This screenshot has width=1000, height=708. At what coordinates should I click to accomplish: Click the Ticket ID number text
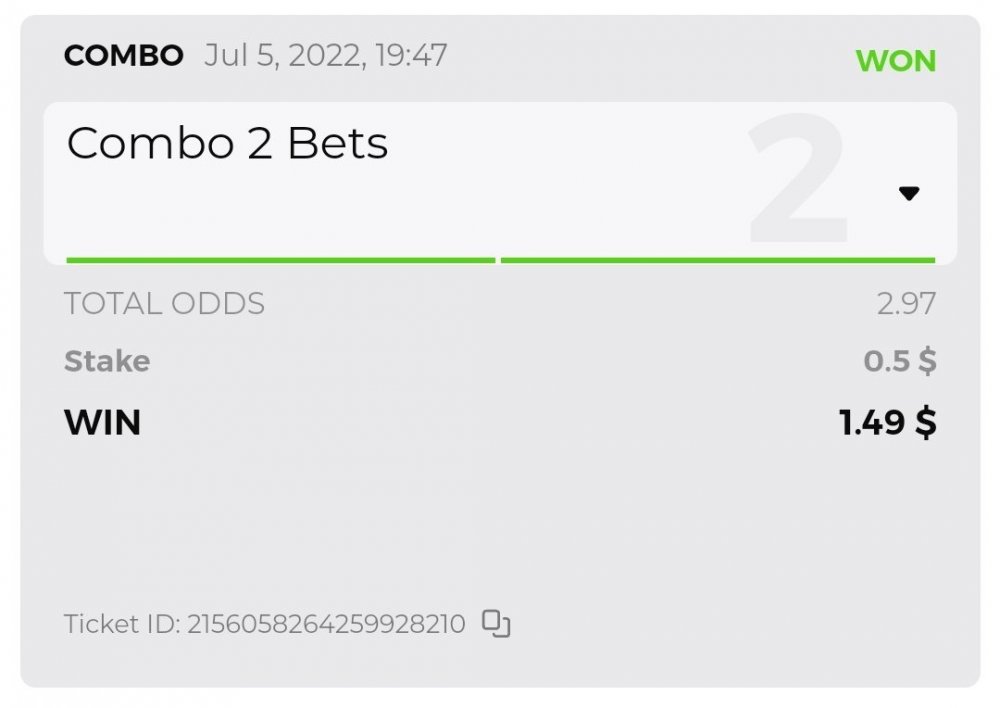coord(326,624)
